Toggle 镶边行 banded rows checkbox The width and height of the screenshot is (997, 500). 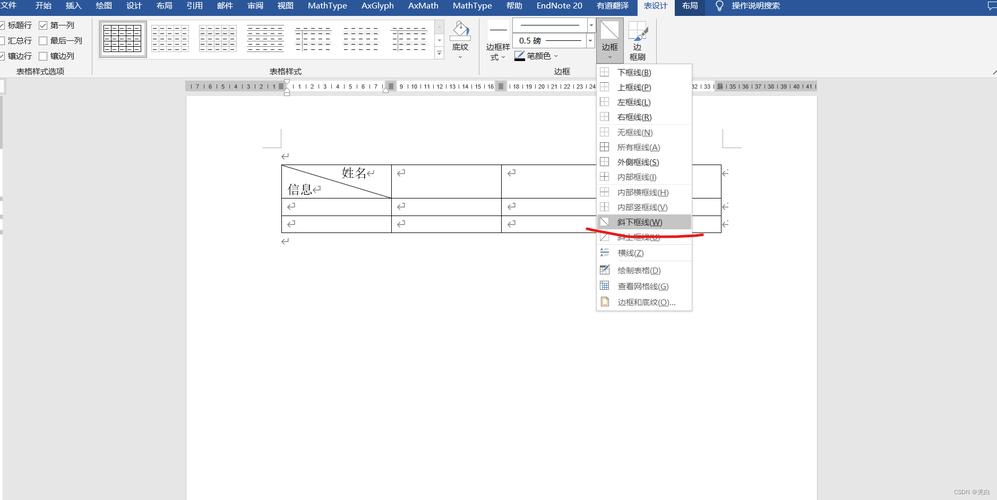tap(2, 56)
